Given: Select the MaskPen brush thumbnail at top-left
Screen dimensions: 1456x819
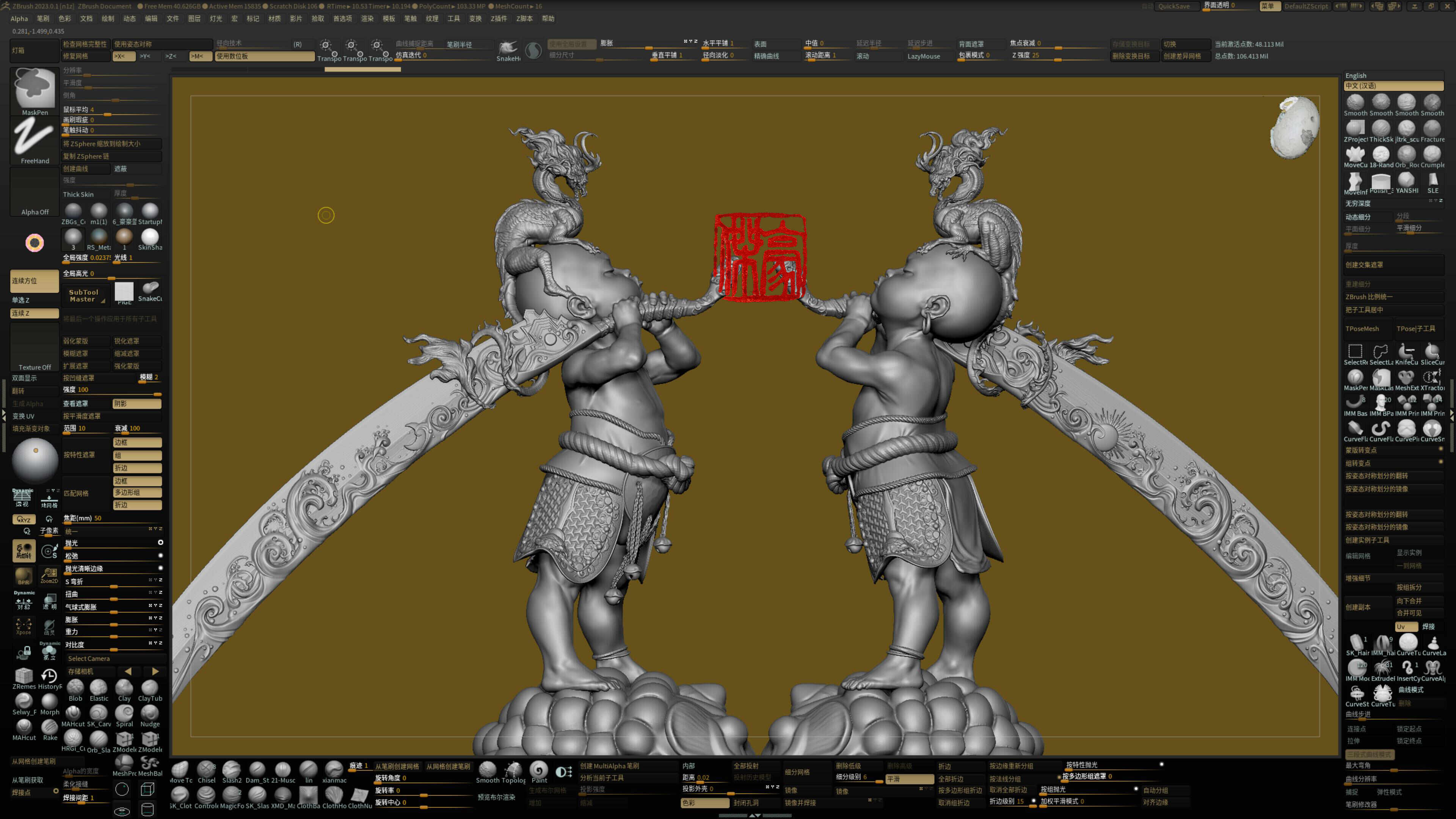Looking at the screenshot, I should 35,89.
